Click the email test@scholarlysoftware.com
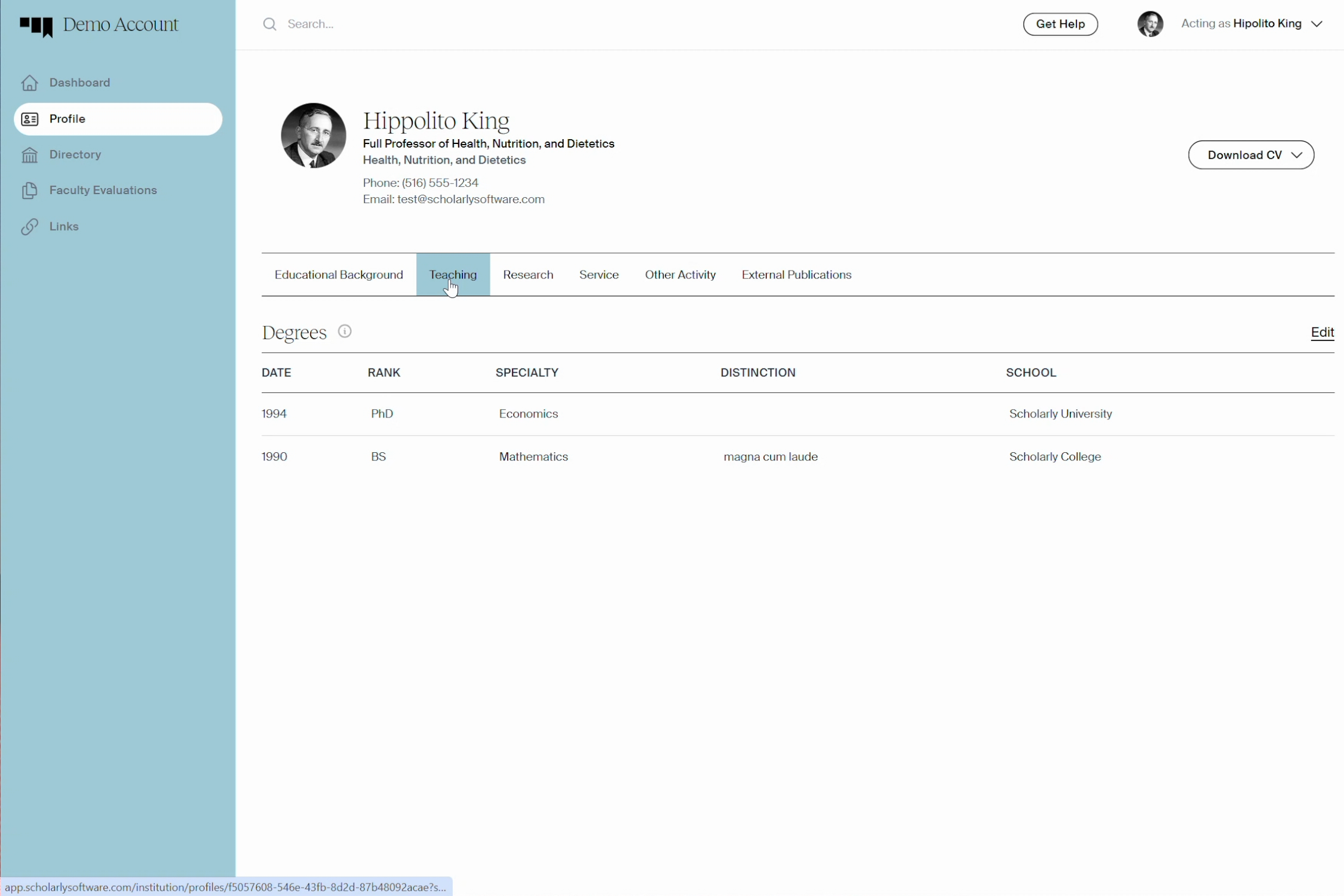The width and height of the screenshot is (1344, 896). (x=470, y=200)
